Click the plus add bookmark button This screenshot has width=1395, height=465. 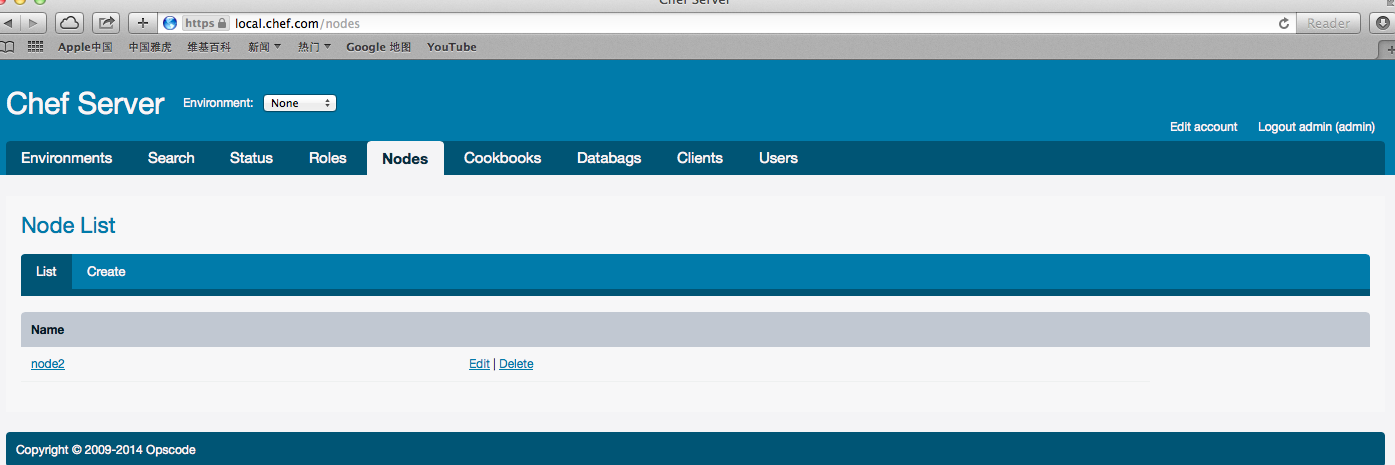tap(143, 22)
